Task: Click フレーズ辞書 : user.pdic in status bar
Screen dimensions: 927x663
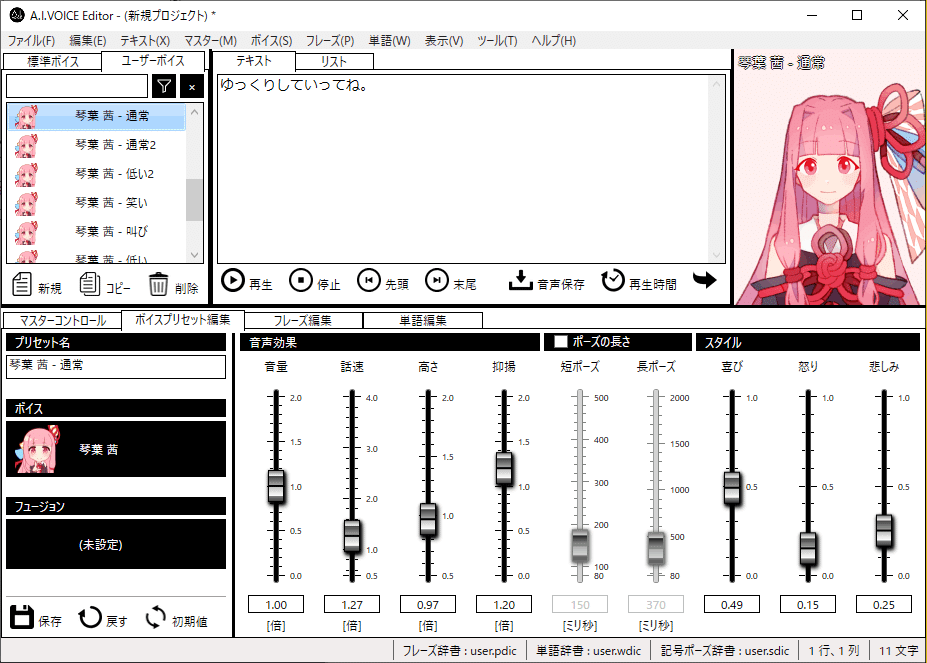Action: [459, 651]
